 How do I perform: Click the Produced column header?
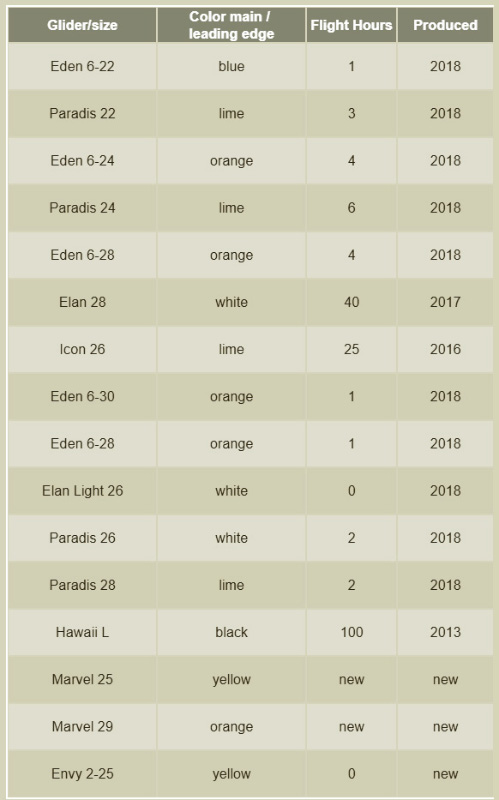[x=445, y=25]
